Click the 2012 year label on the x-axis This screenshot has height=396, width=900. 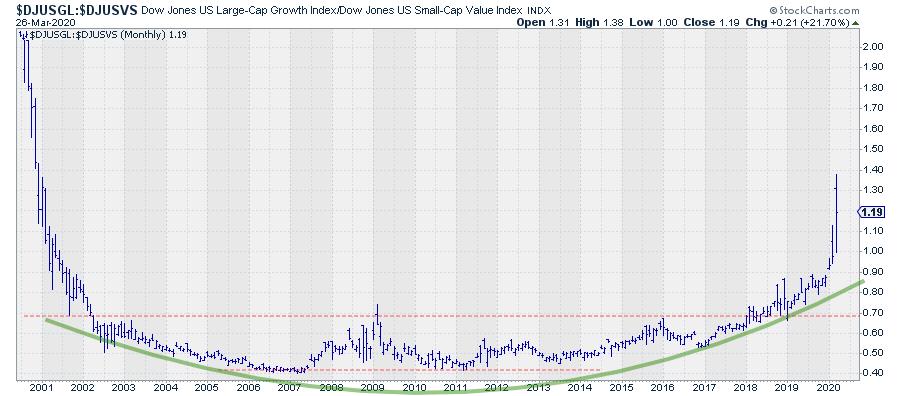click(497, 387)
